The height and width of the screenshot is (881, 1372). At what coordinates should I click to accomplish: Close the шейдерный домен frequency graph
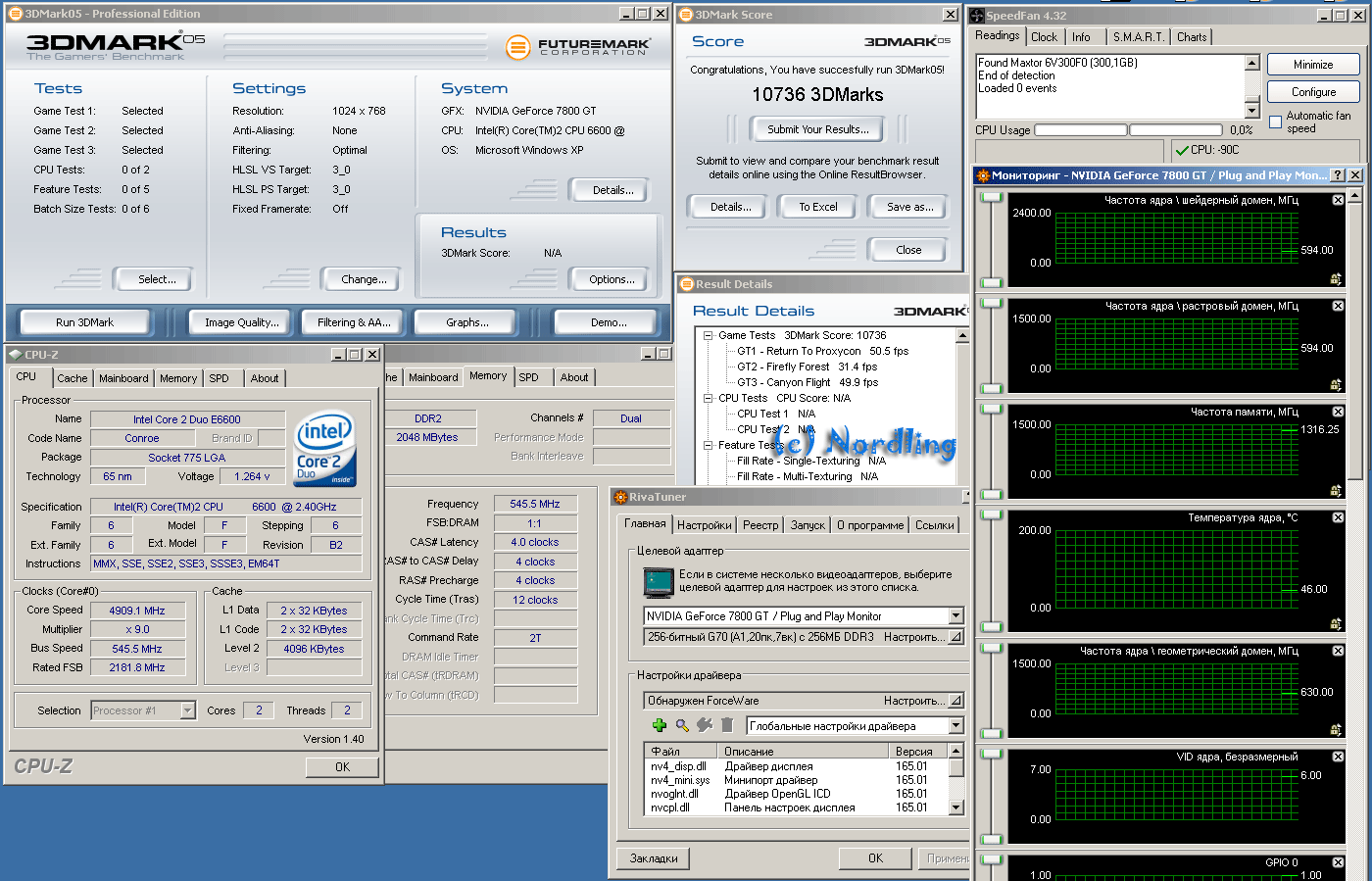coord(1338,200)
